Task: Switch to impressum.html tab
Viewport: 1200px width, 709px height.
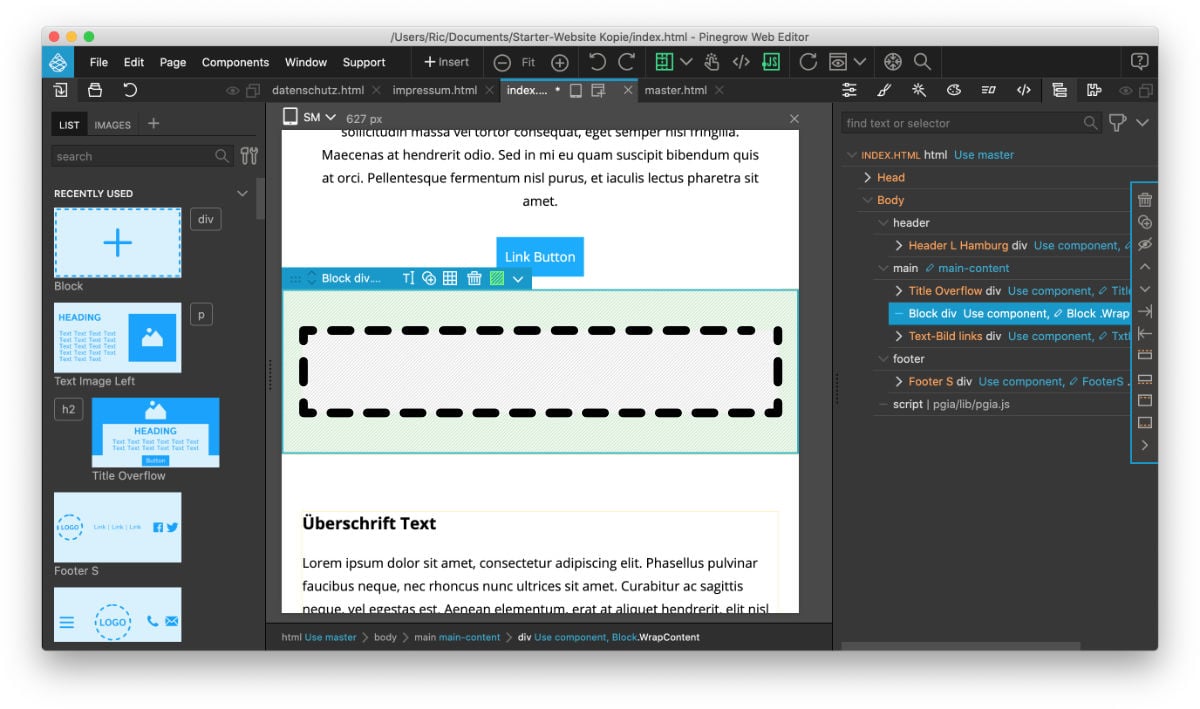Action: [x=435, y=90]
